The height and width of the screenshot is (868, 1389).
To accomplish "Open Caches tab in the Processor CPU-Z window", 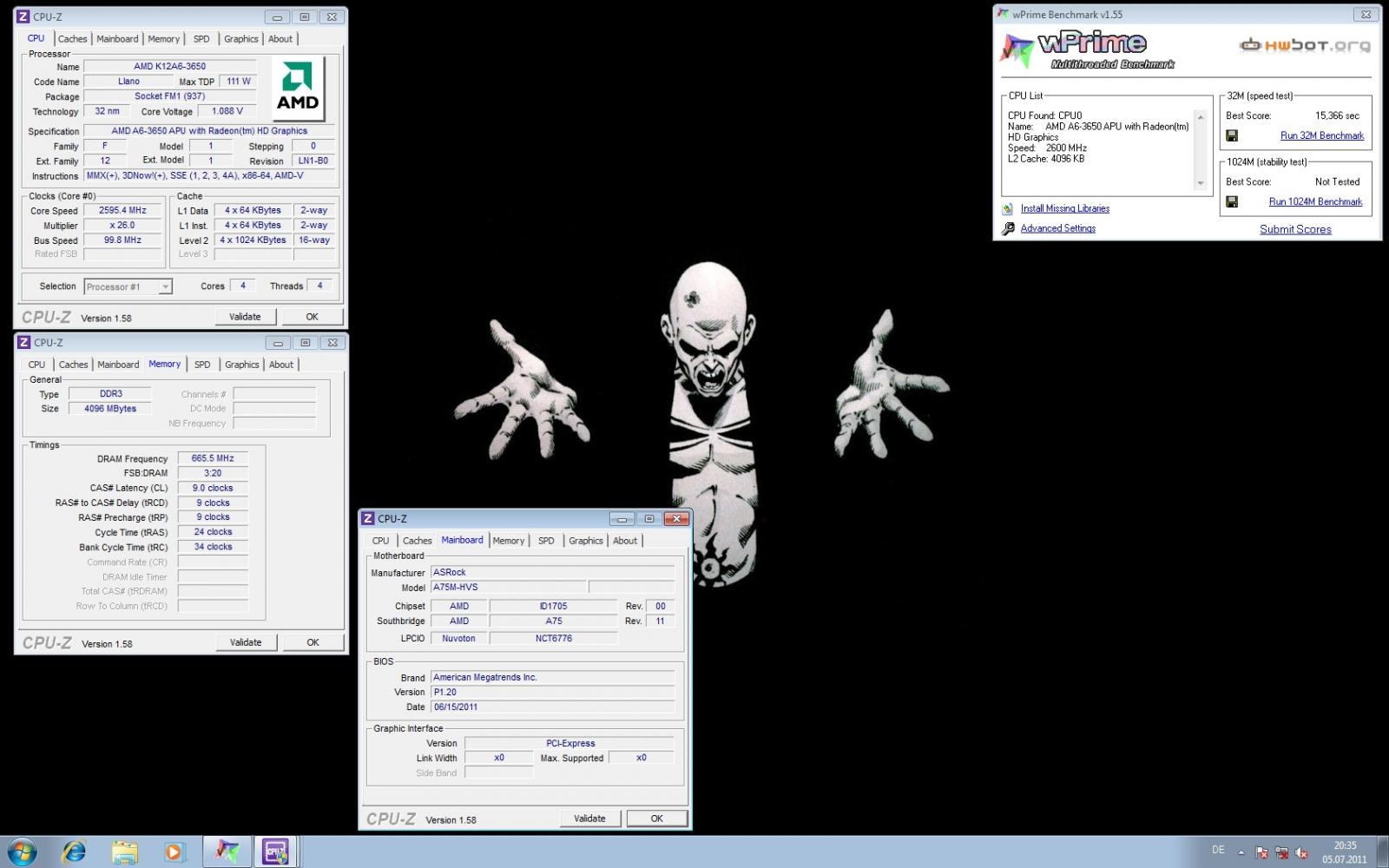I will click(72, 39).
